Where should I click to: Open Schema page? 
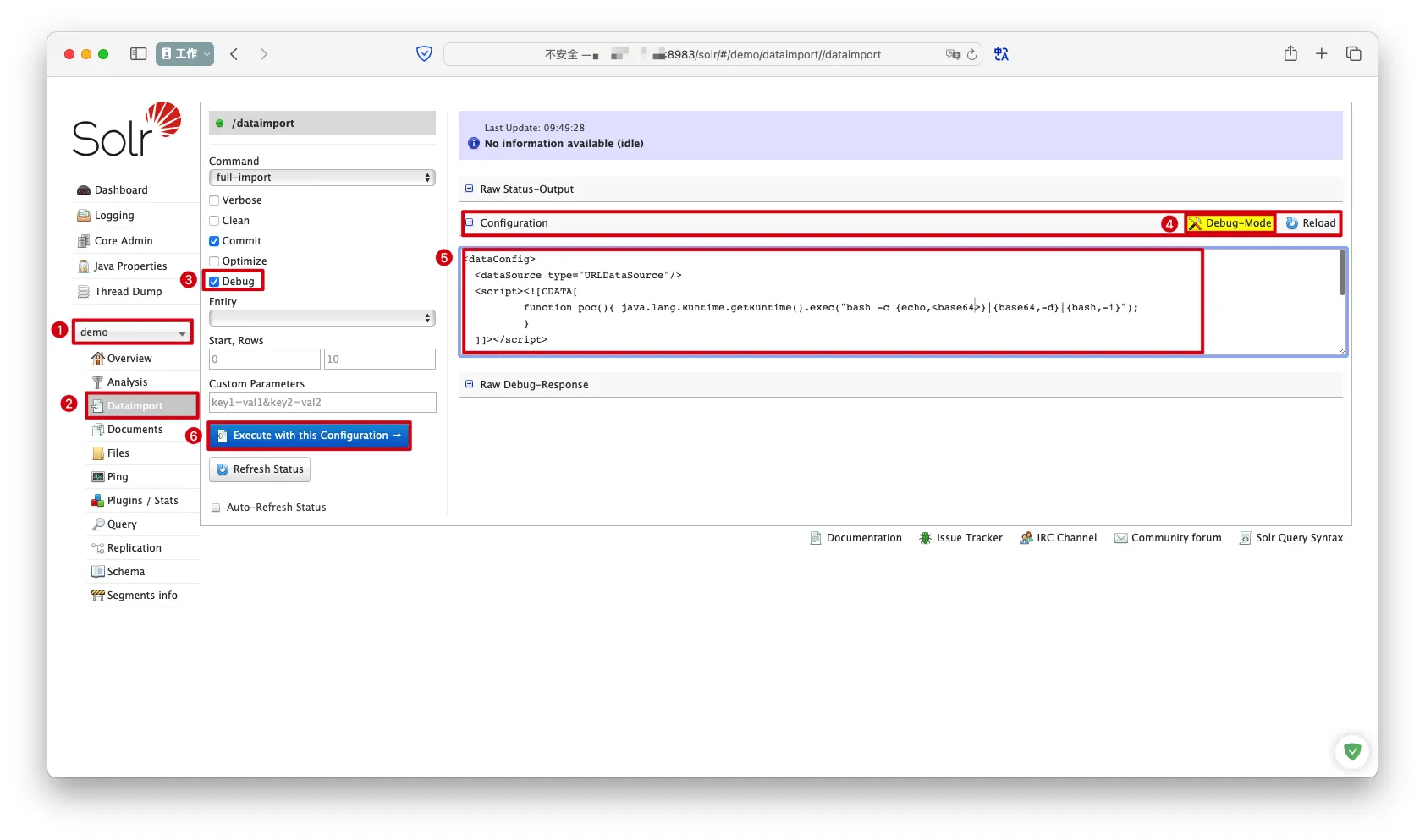point(125,572)
